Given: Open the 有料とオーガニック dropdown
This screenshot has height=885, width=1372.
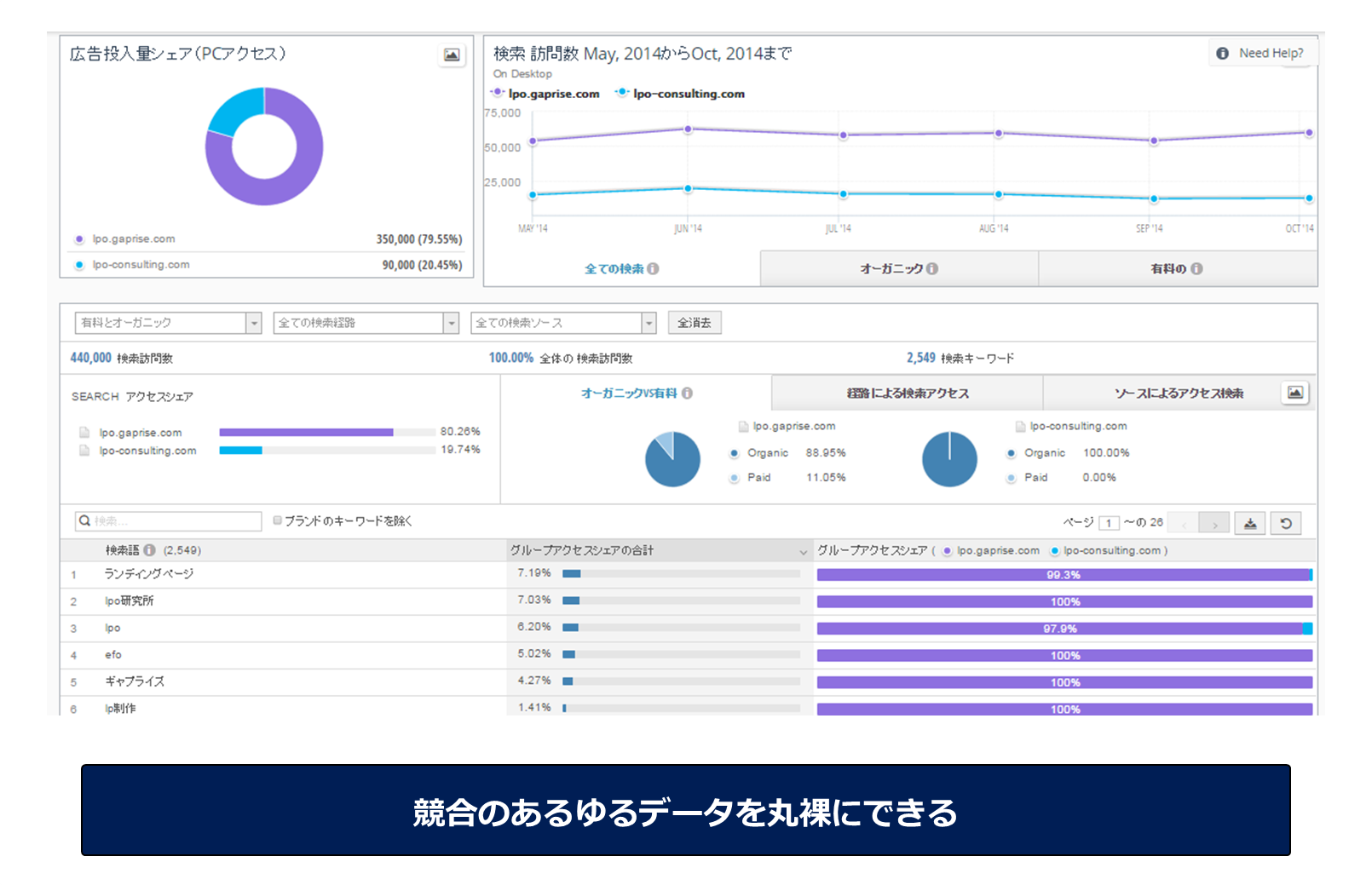Looking at the screenshot, I should [168, 323].
